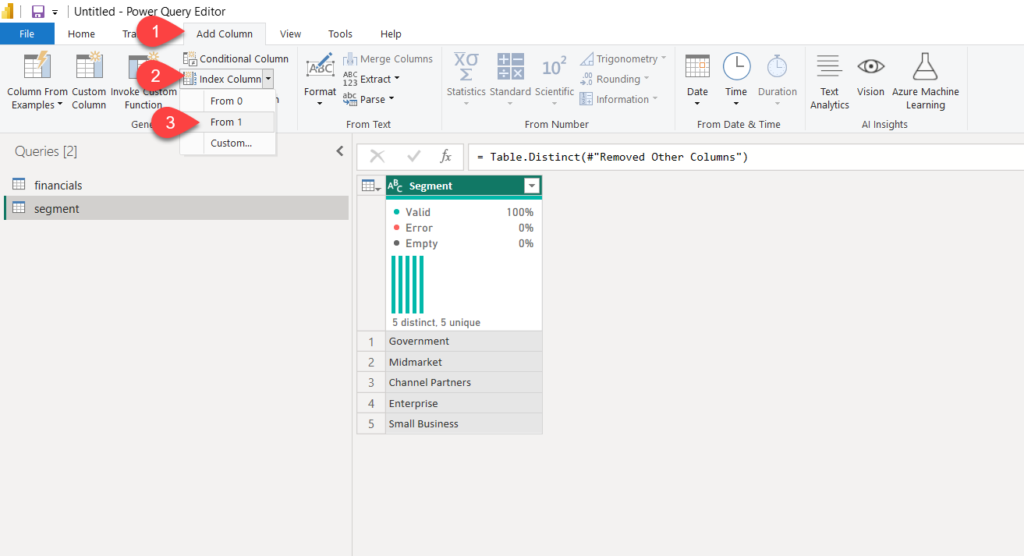
Task: Click the Save icon in title bar
Action: (38, 12)
